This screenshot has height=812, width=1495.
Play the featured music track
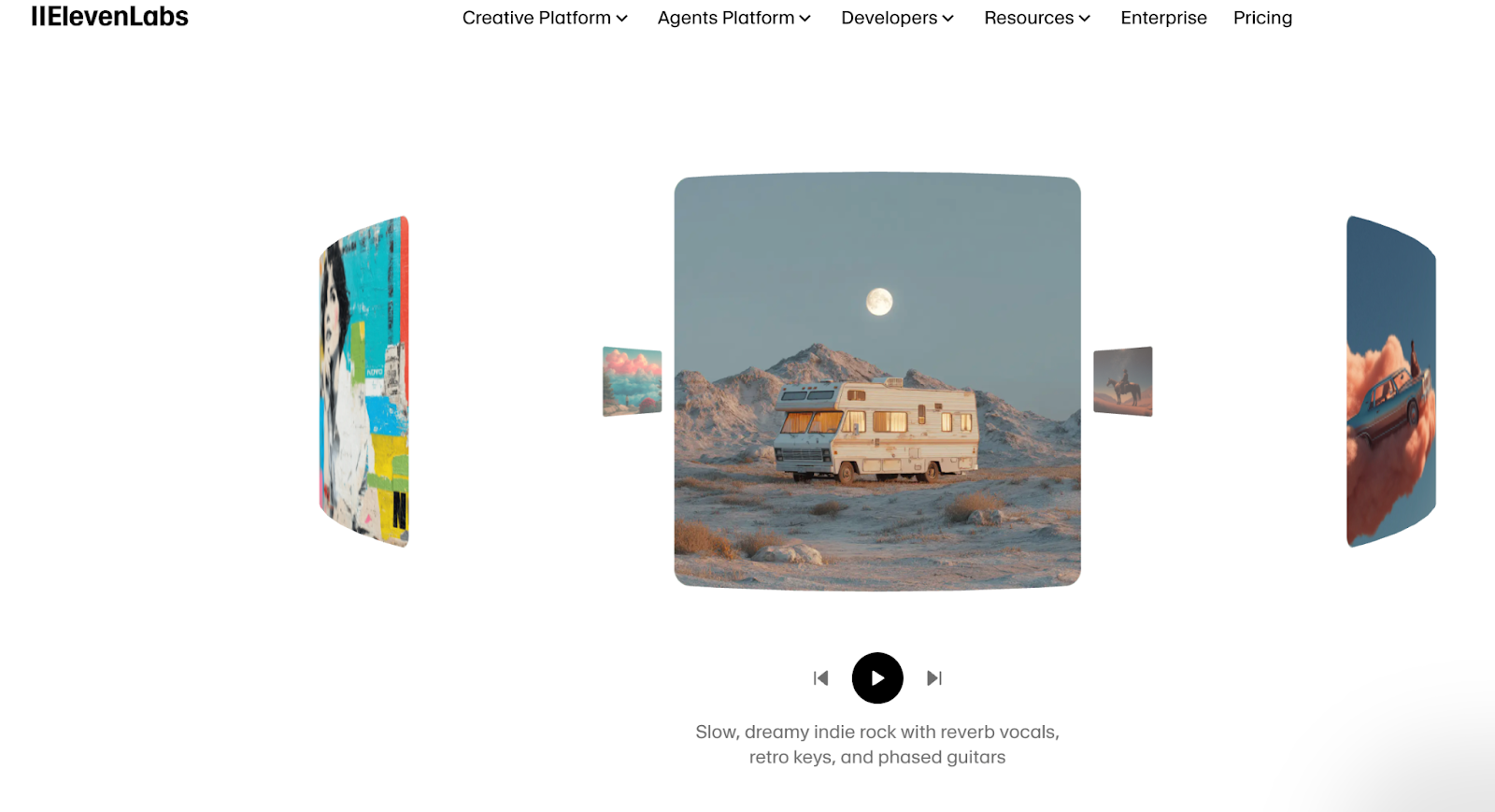coord(877,678)
